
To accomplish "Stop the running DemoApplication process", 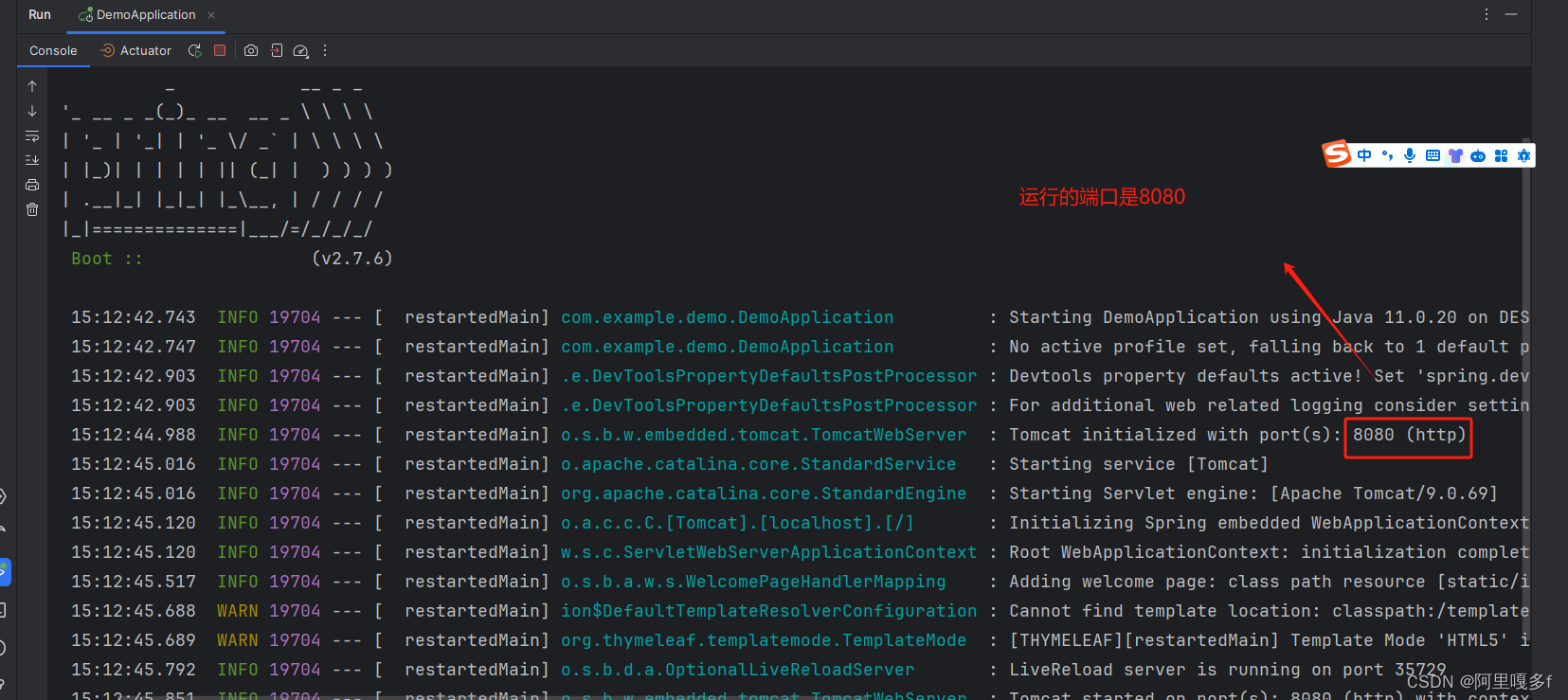I will tap(220, 51).
